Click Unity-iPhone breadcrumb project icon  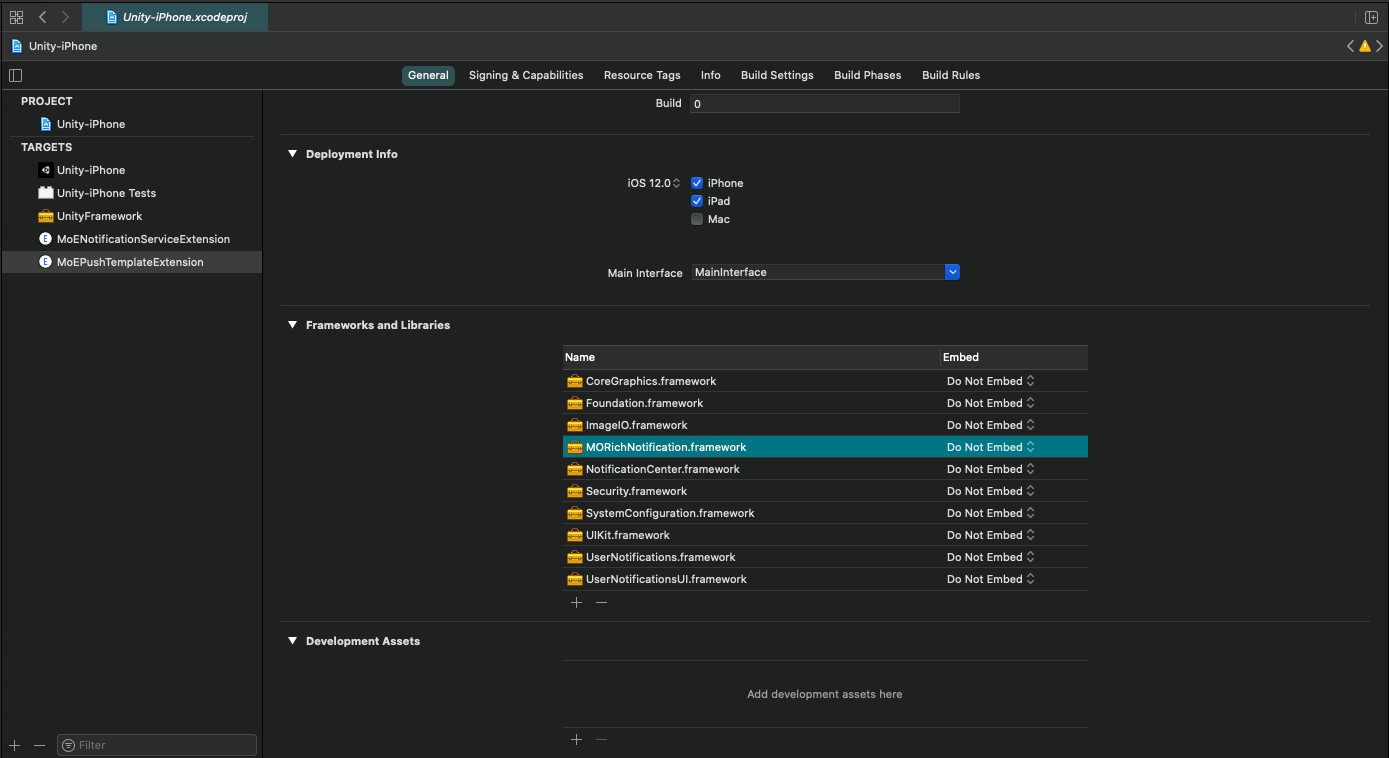16,46
